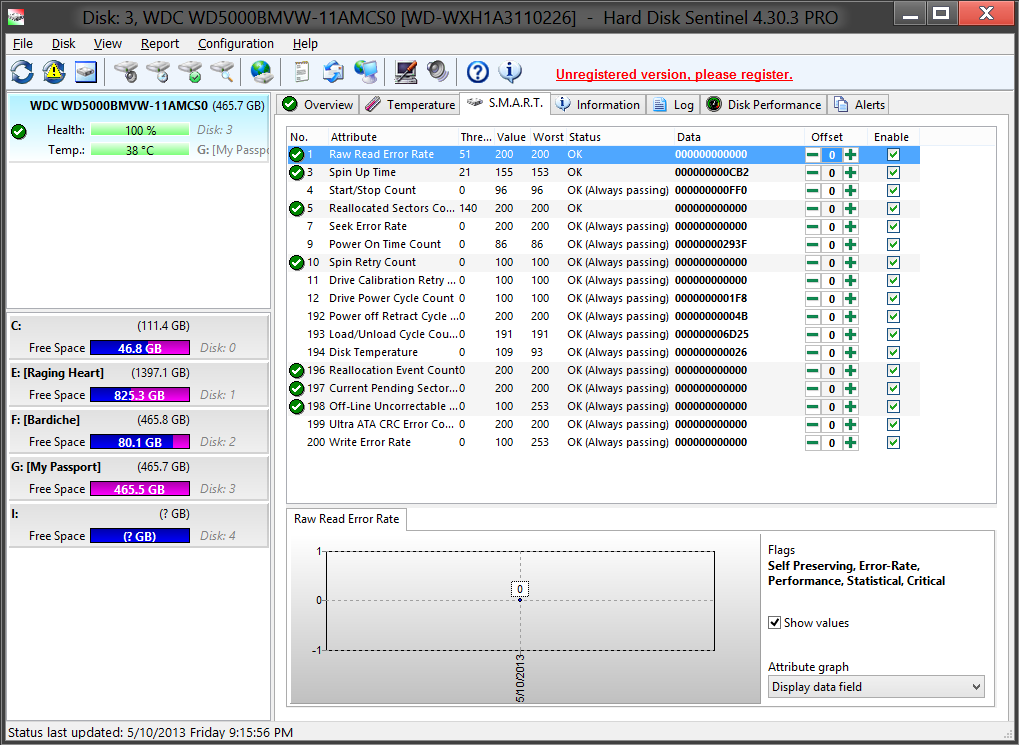
Task: Click the speaker sound toolbar icon
Action: [x=438, y=72]
